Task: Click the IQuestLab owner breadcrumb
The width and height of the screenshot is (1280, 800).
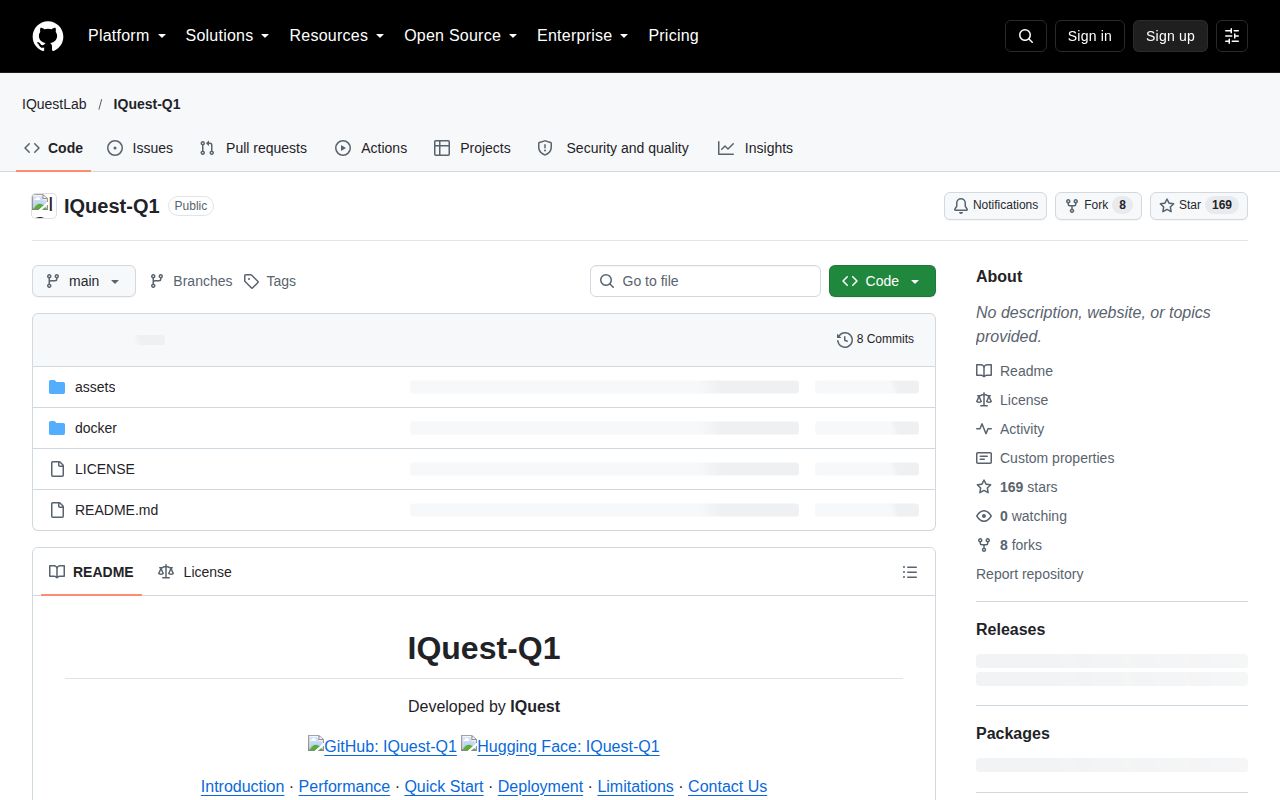Action: [54, 104]
